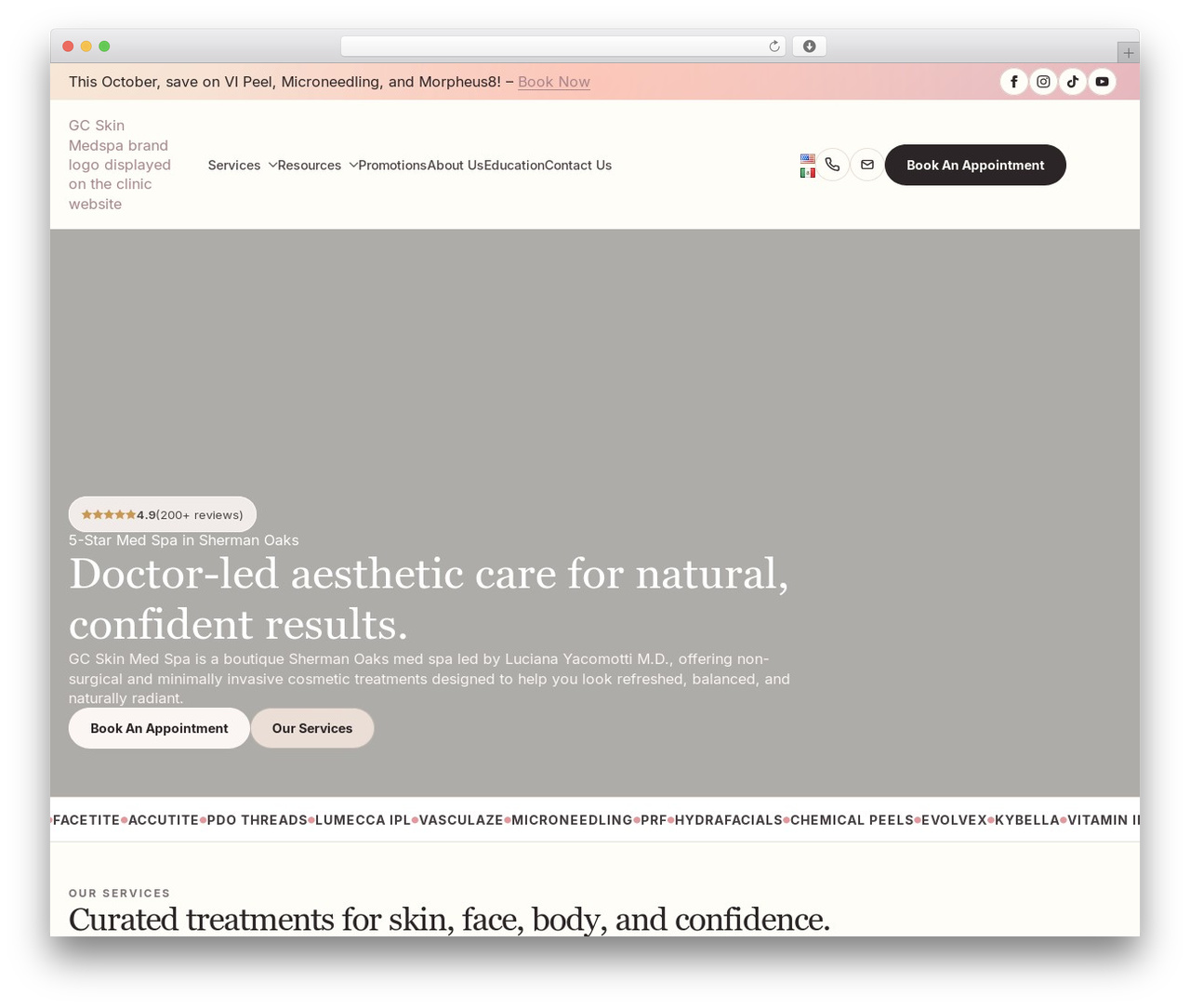Select LUMECCA IPL in the ticker
Image resolution: width=1190 pixels, height=1008 pixels.
(363, 820)
